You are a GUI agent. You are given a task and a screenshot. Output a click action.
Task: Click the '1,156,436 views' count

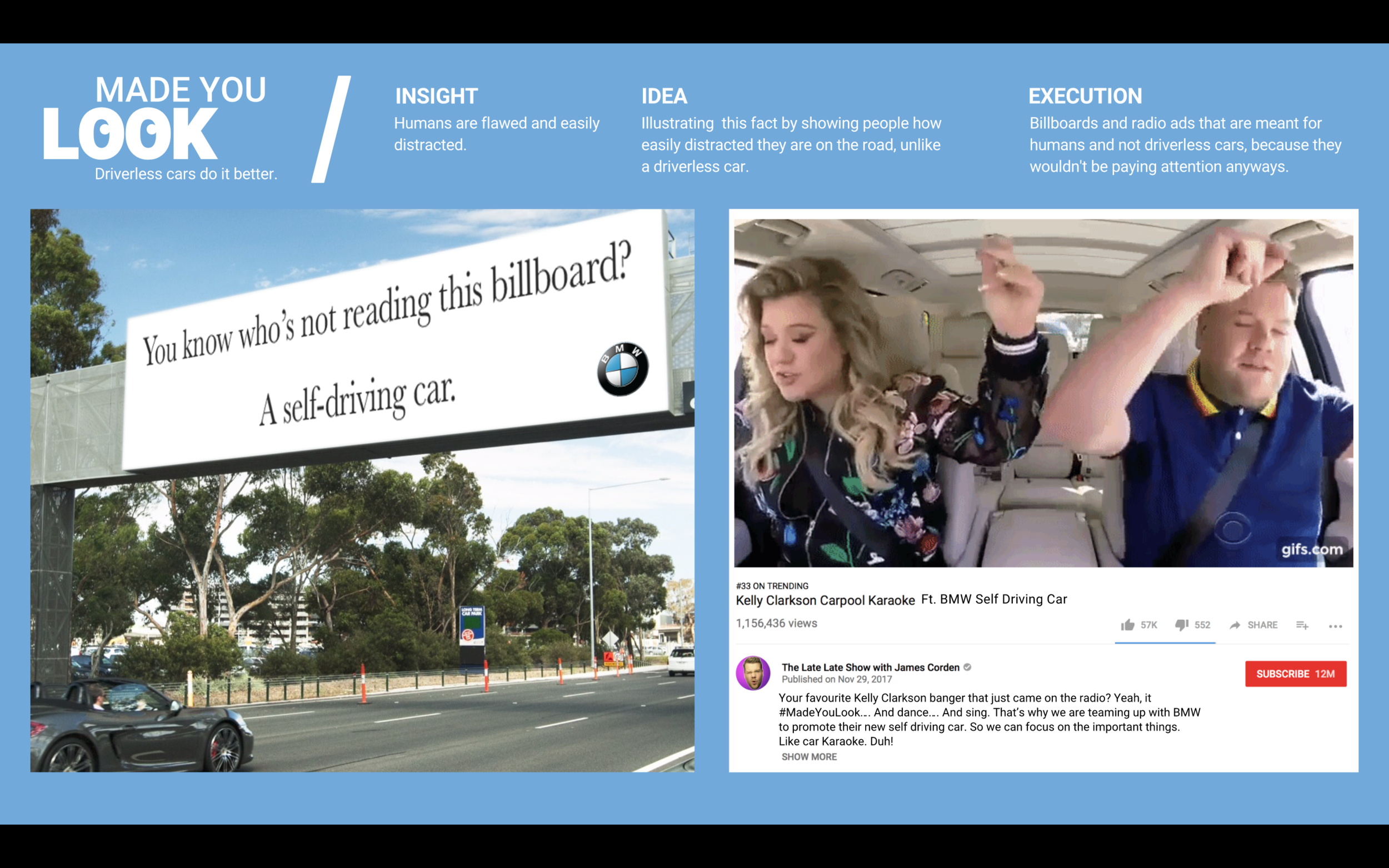[776, 624]
